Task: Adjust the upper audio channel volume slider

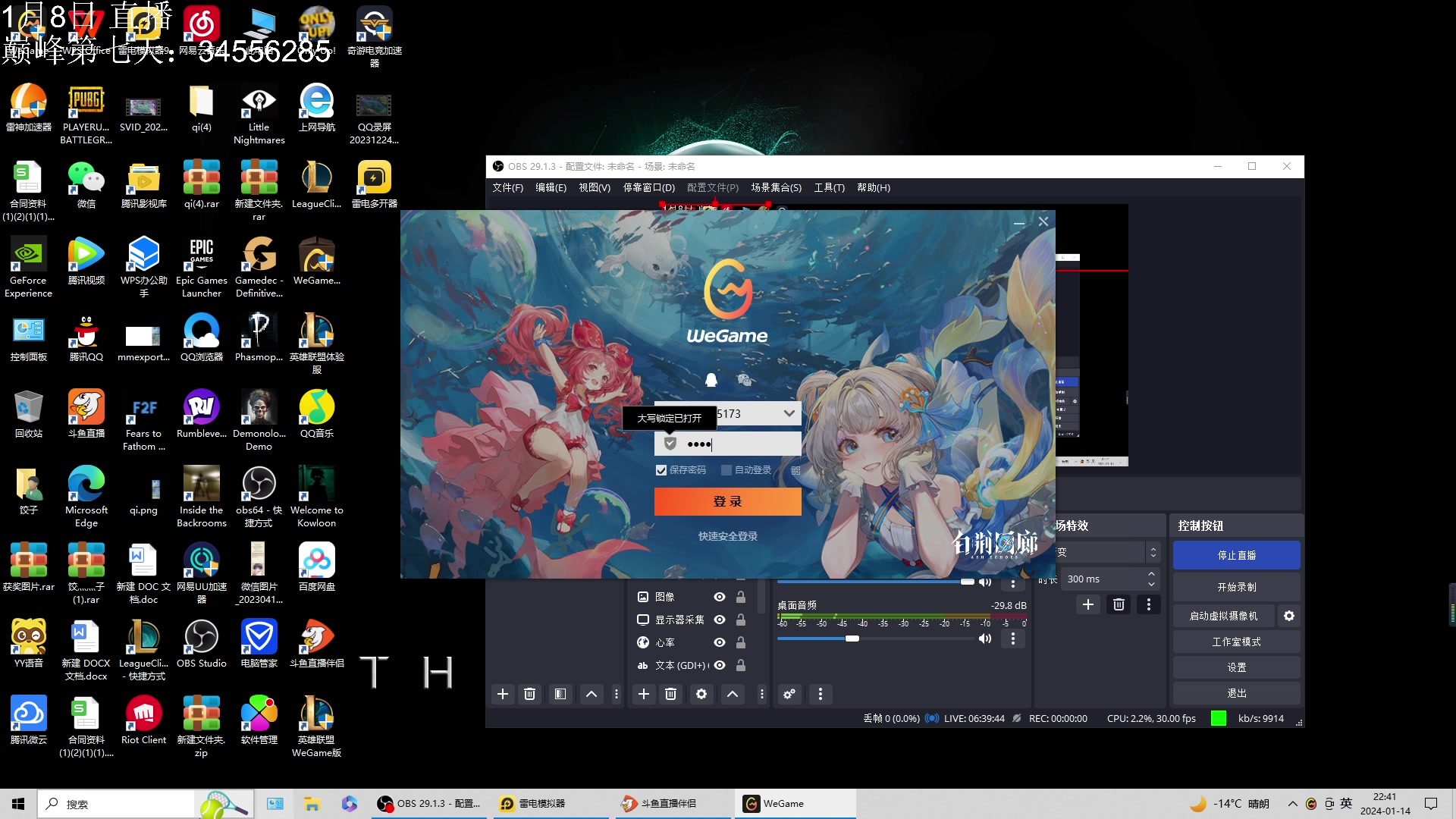Action: [x=967, y=582]
